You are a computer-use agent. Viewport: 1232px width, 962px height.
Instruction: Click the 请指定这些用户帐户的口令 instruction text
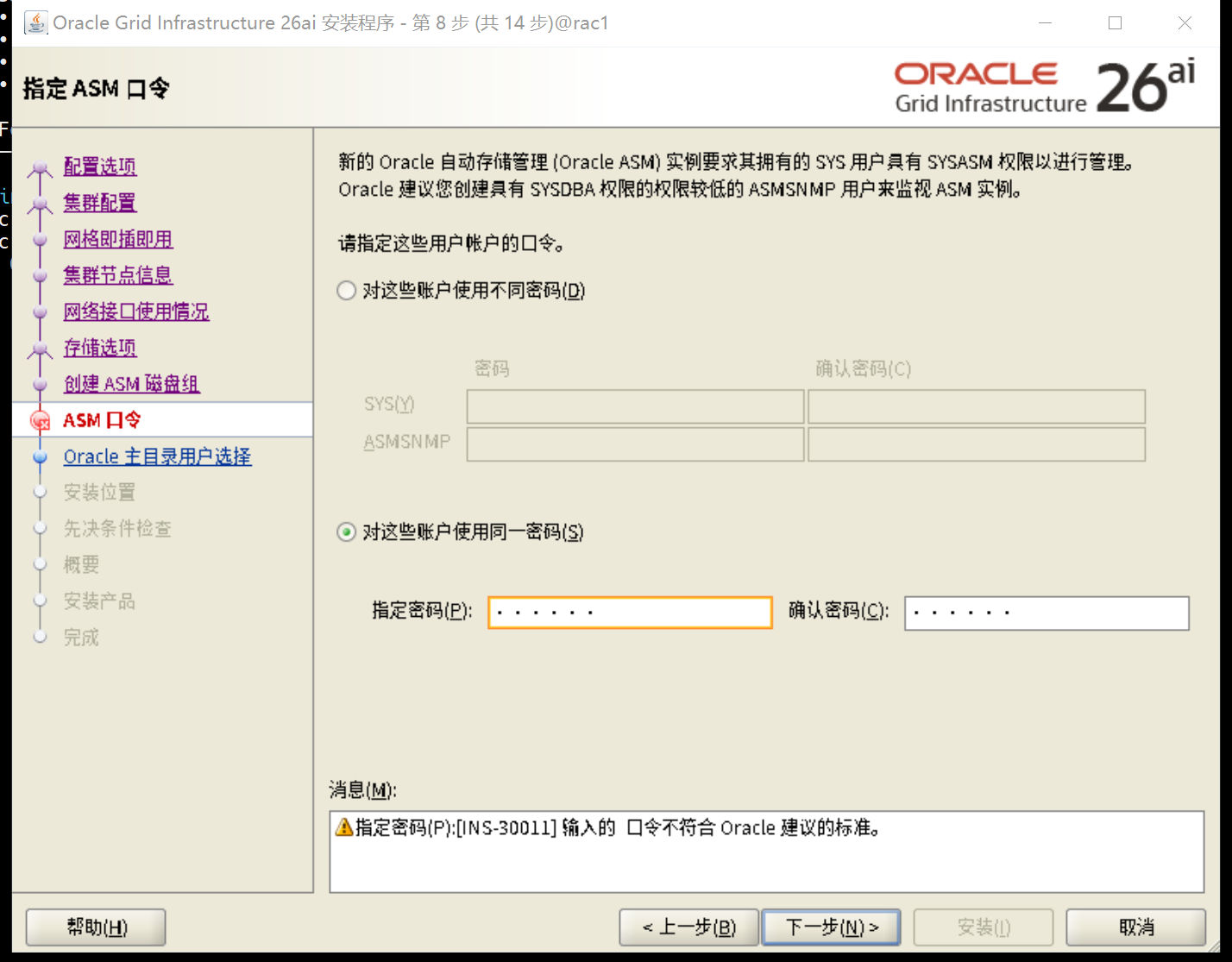[x=452, y=244]
